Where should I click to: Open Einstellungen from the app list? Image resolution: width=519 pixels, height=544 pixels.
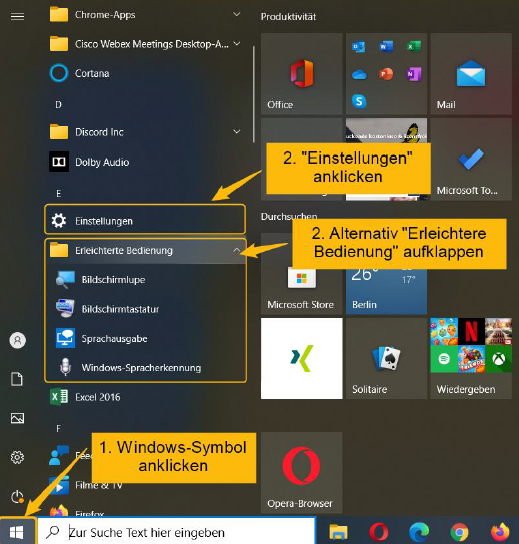[145, 221]
